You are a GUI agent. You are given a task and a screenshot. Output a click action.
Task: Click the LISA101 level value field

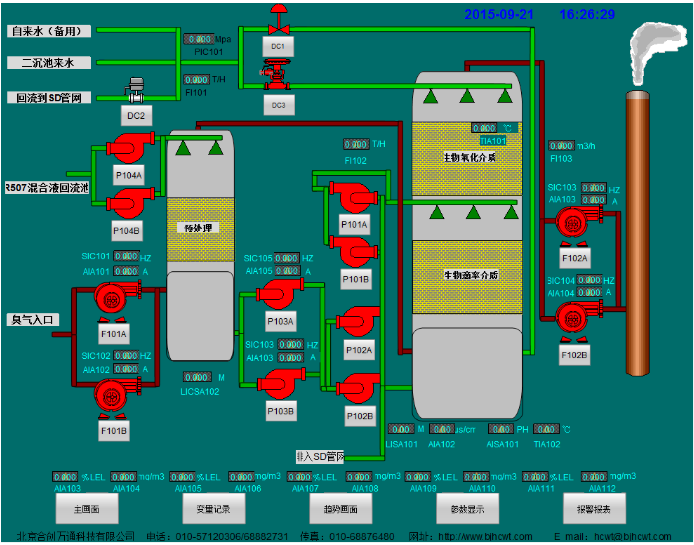click(401, 429)
